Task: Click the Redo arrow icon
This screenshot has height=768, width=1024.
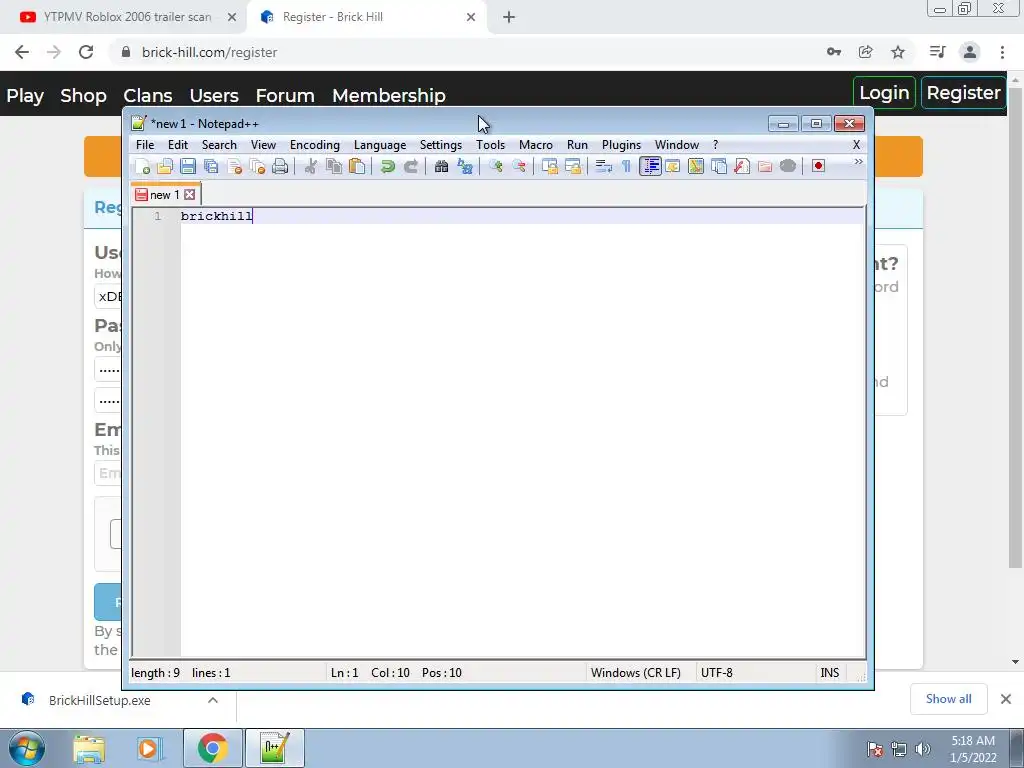Action: pos(411,166)
